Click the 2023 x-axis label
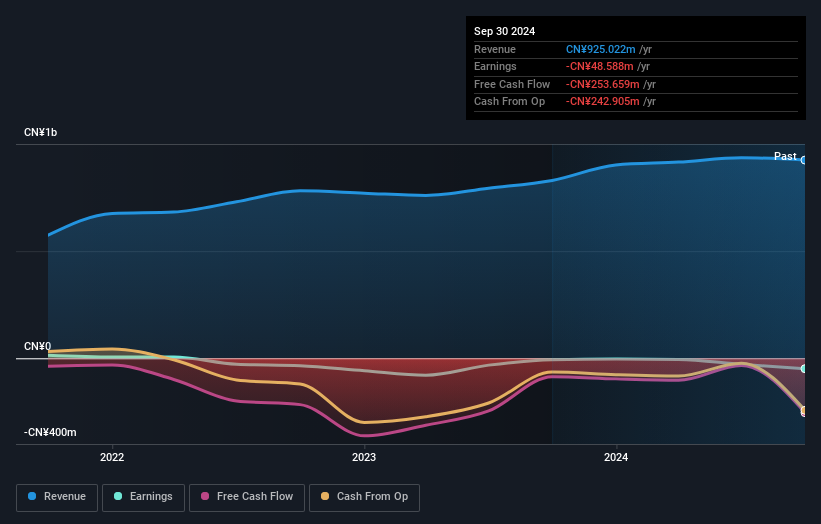This screenshot has width=821, height=524. click(x=364, y=458)
